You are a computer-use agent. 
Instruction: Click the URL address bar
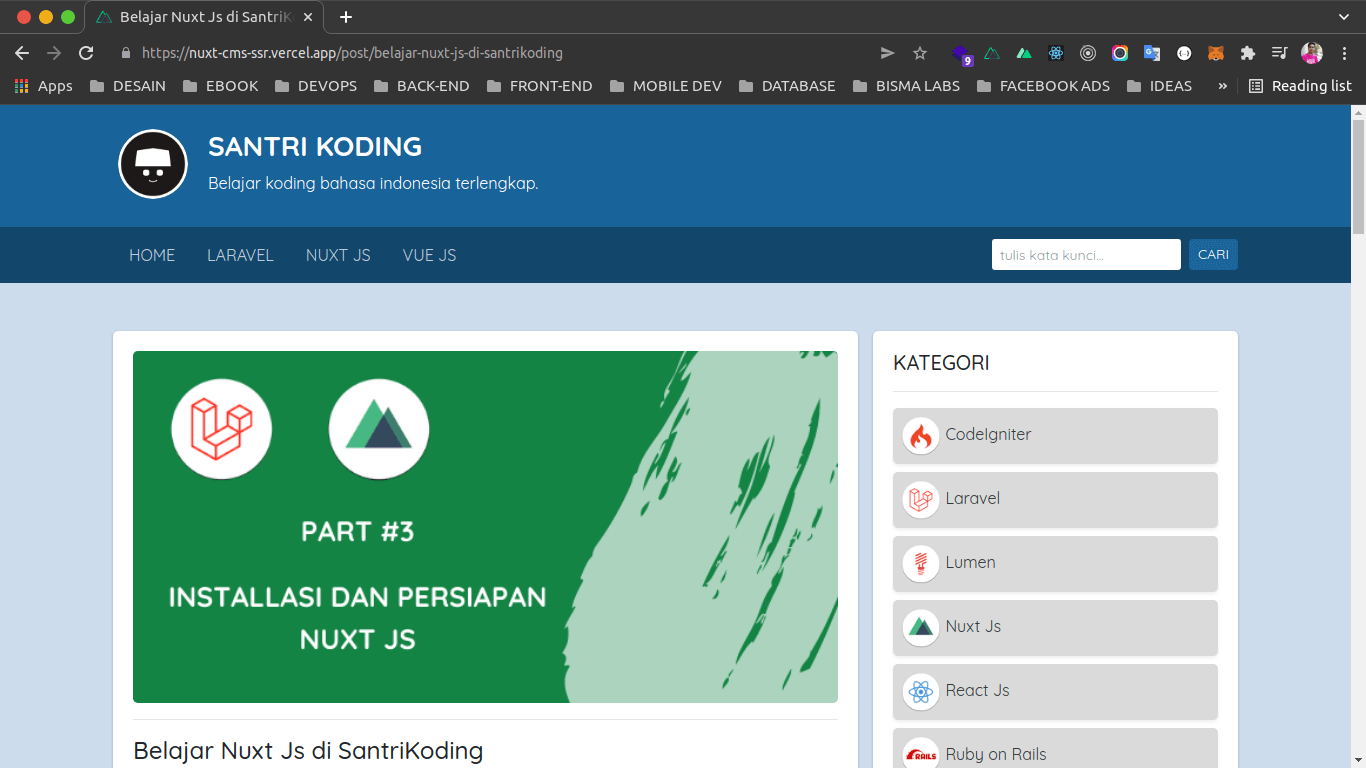click(x=500, y=53)
